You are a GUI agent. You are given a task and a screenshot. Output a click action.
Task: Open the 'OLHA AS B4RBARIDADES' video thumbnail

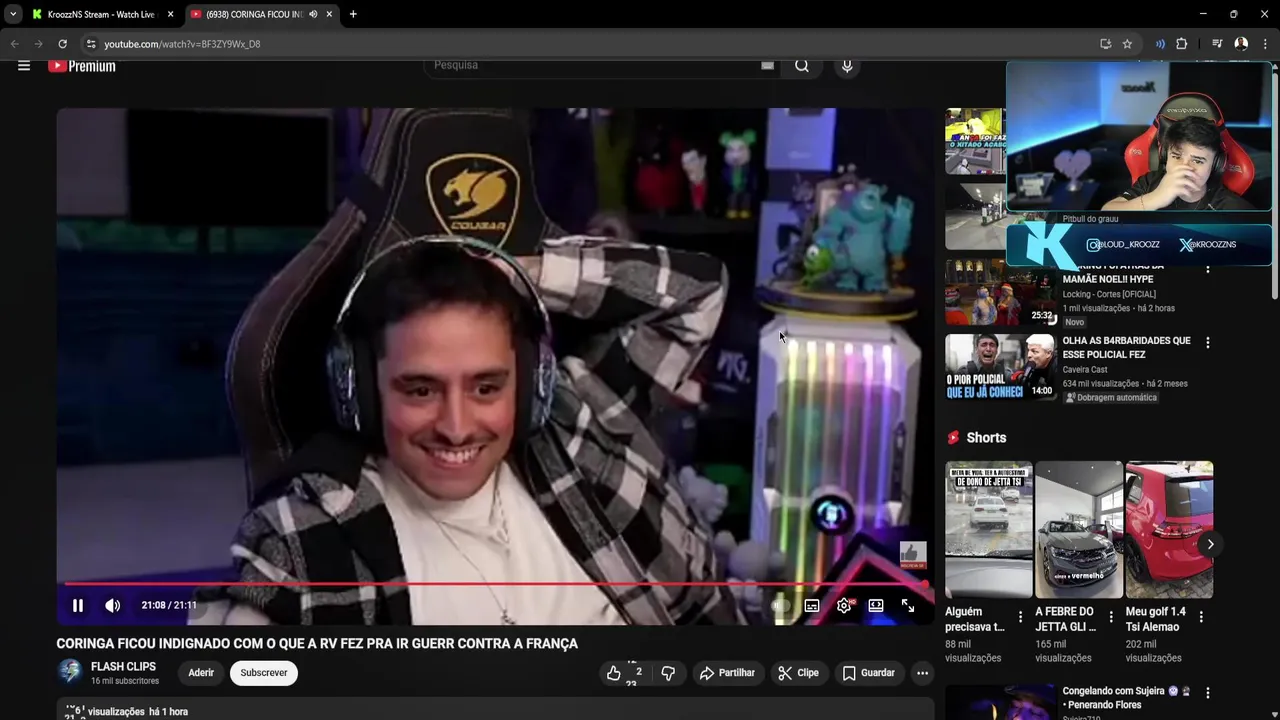(1000, 367)
